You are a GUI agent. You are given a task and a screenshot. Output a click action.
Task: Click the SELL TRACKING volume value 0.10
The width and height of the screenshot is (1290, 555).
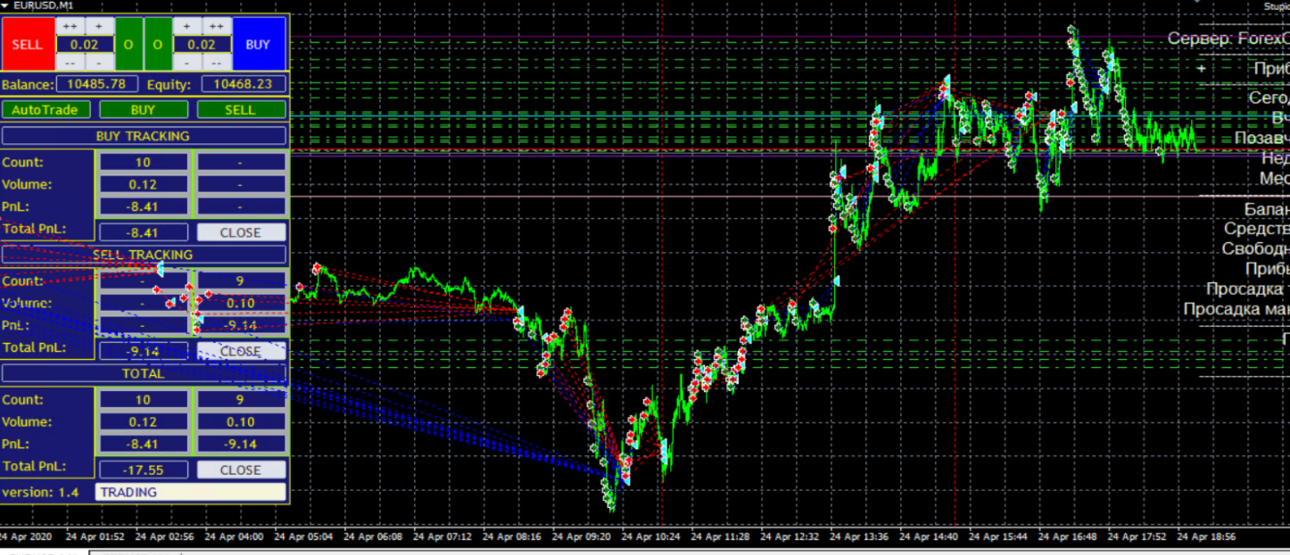click(240, 303)
